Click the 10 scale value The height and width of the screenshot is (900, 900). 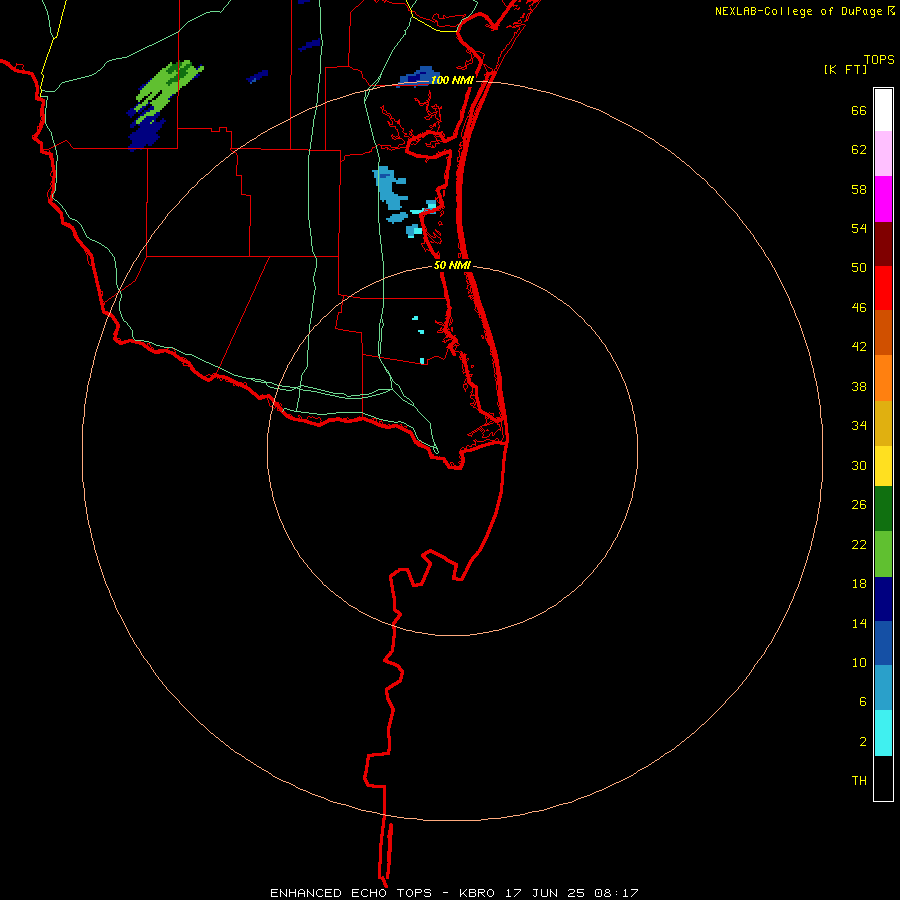point(859,662)
